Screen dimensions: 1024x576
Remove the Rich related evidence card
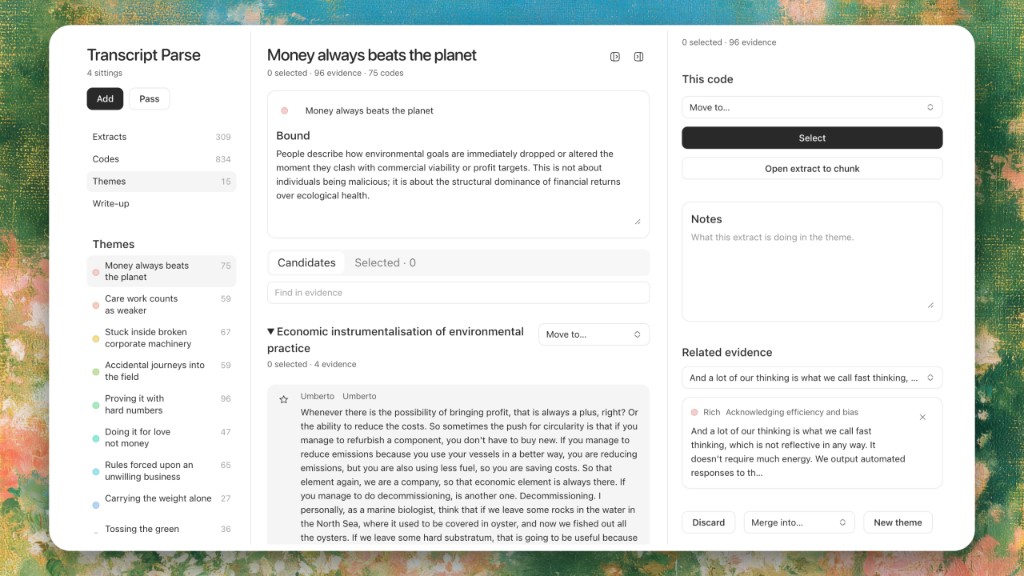(922, 417)
